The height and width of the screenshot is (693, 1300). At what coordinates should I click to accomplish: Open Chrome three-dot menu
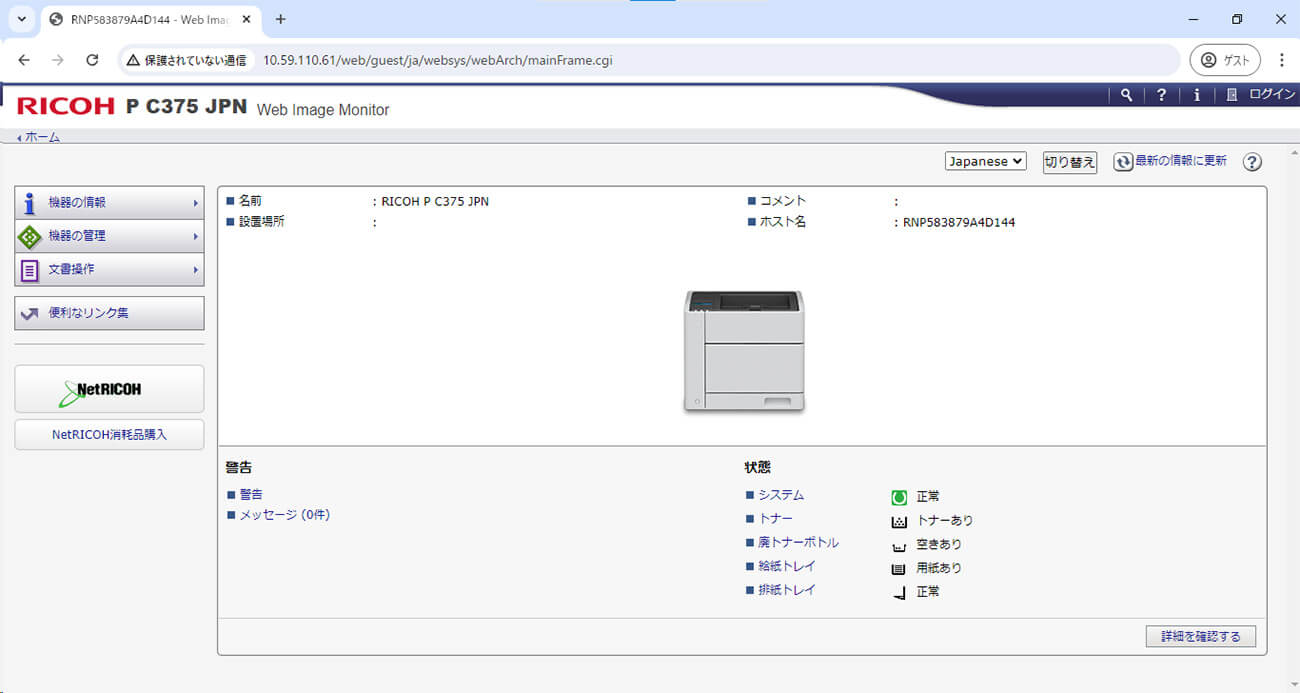click(x=1281, y=60)
